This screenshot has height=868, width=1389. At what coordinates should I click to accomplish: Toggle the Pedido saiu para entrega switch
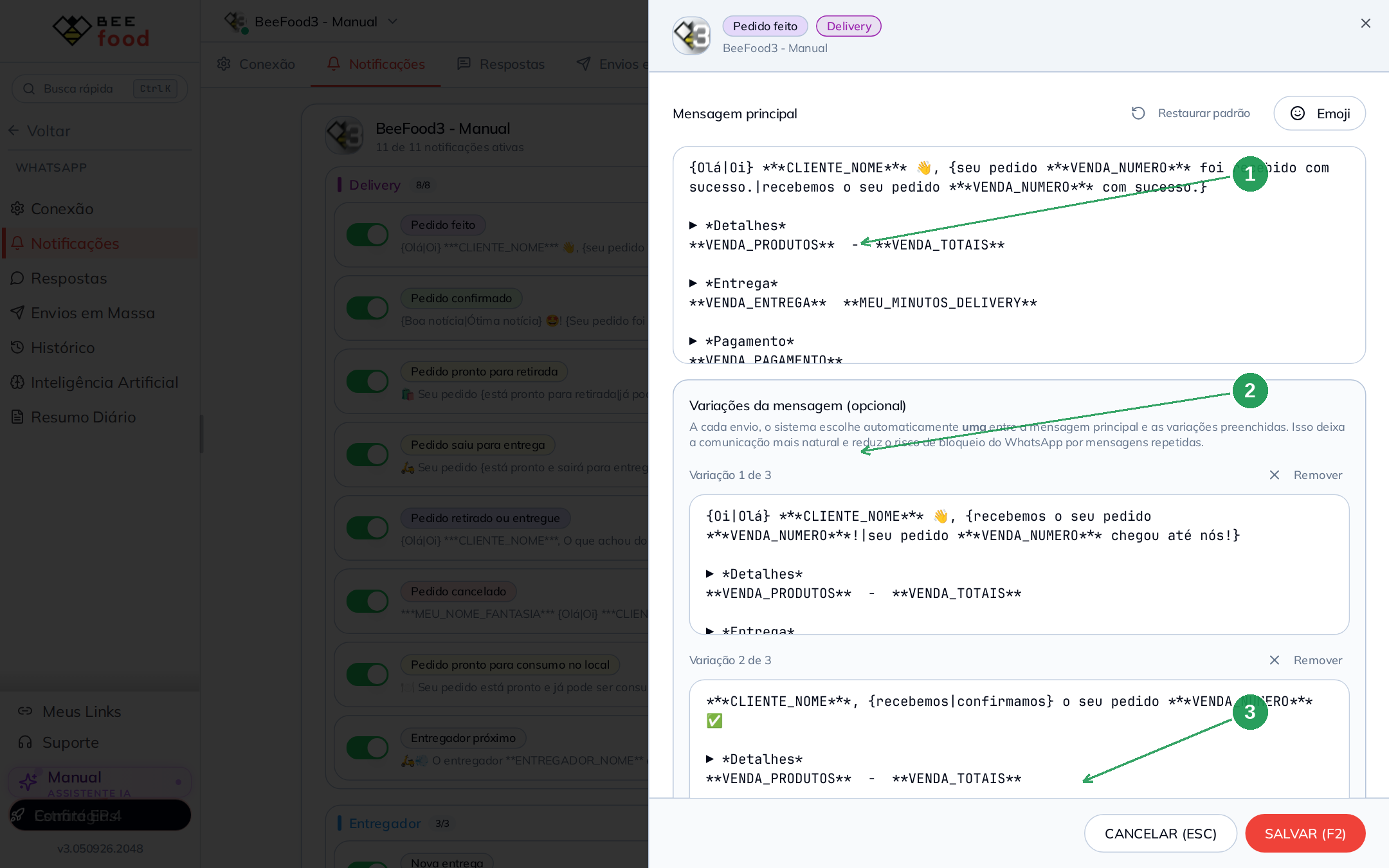(368, 455)
